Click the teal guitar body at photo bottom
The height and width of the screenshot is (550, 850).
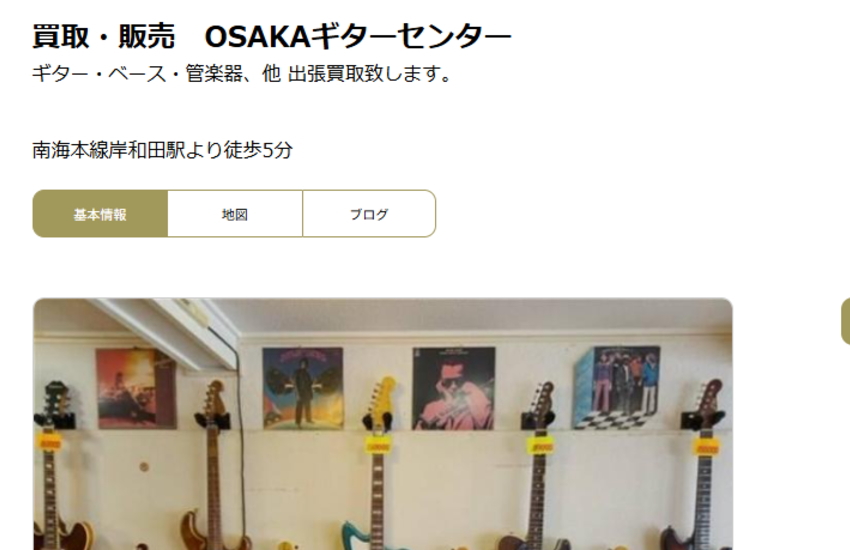(x=362, y=536)
